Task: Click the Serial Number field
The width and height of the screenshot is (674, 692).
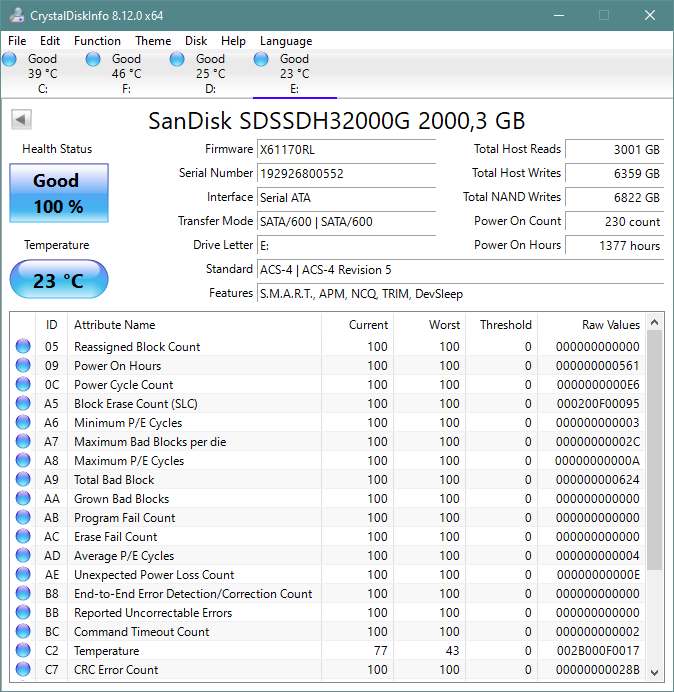Action: pos(346,173)
